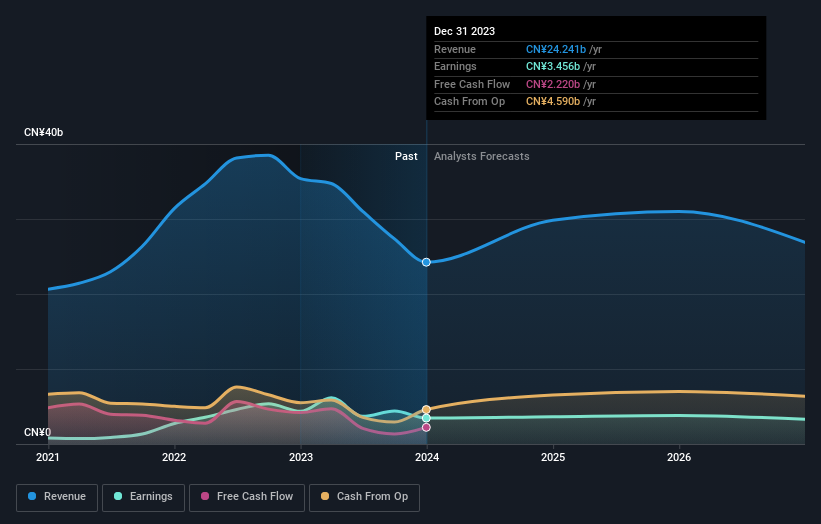Toggle the Free Cash Flow legend button
The height and width of the screenshot is (524, 821).
tap(247, 497)
